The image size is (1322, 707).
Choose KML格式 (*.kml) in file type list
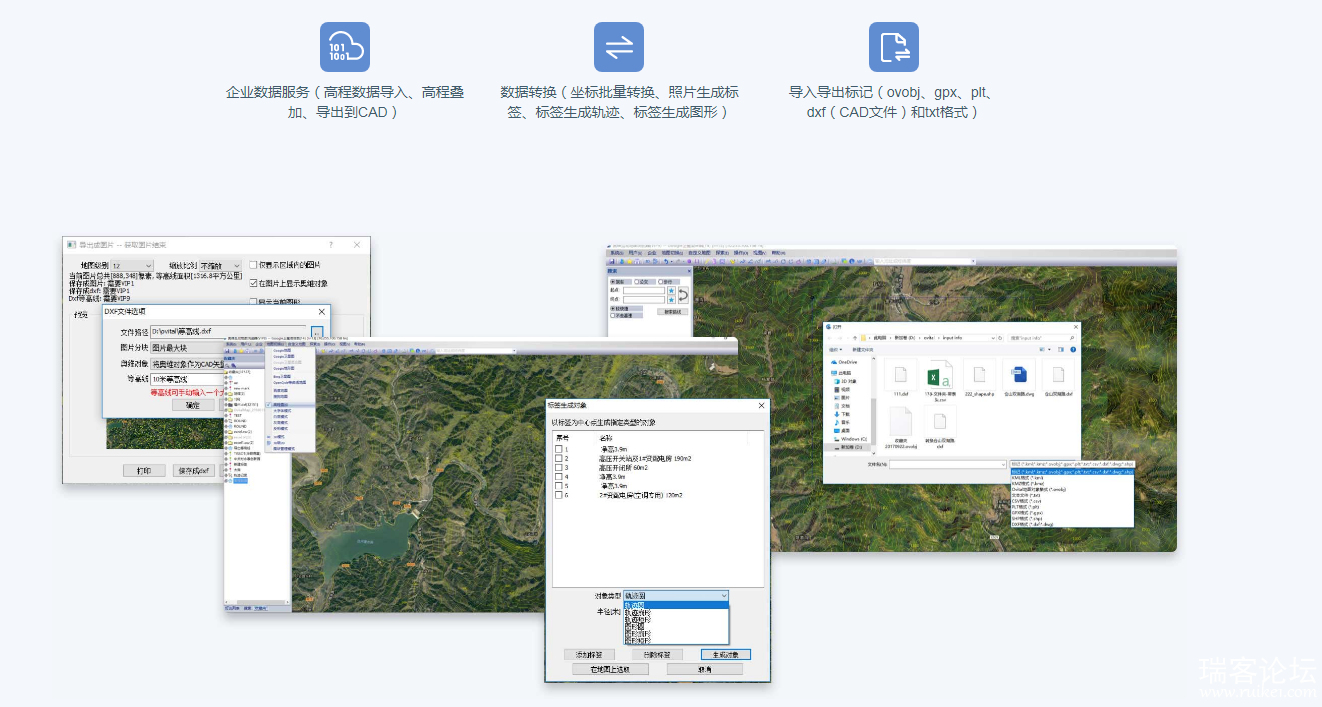click(1072, 477)
